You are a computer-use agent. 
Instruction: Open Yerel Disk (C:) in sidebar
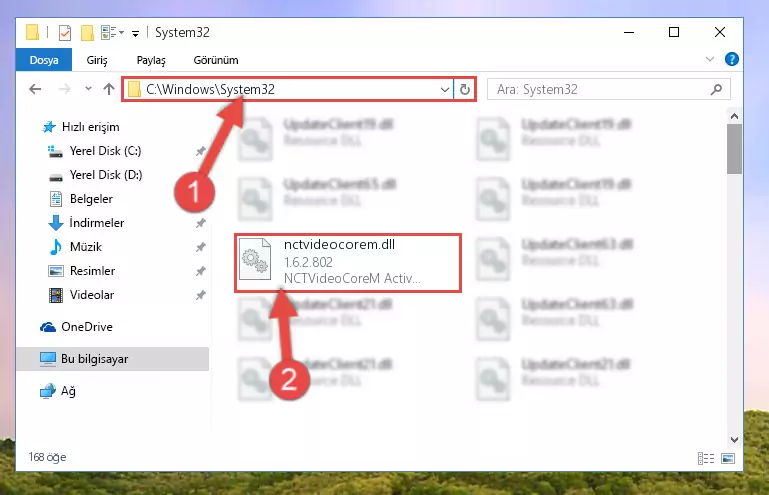point(95,151)
